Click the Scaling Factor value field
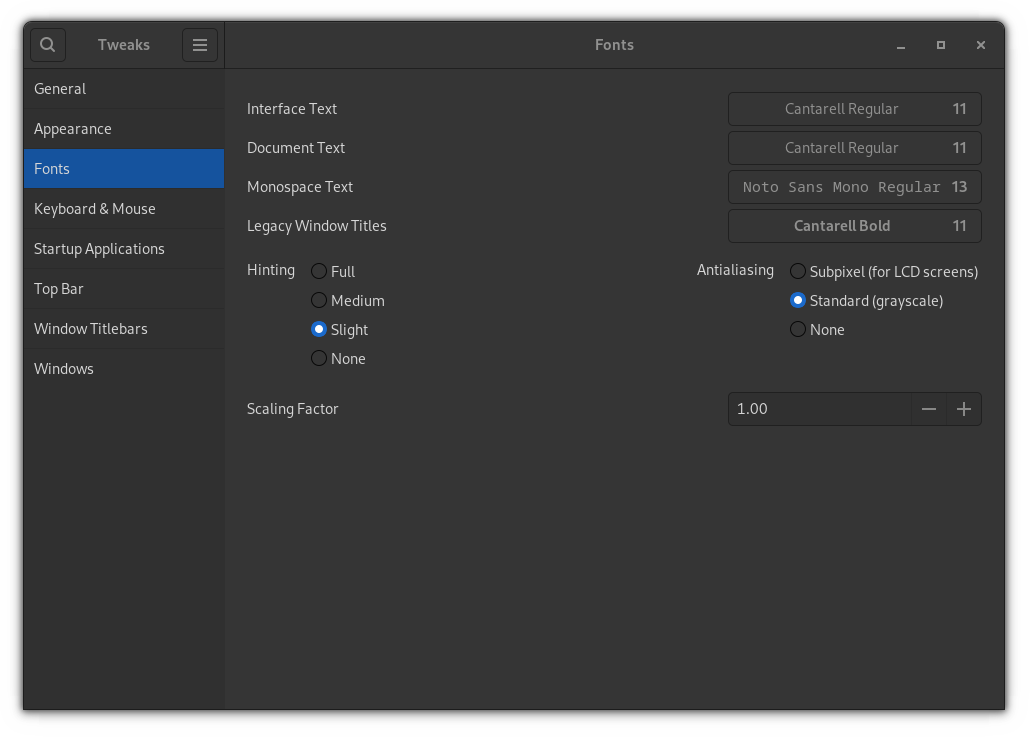Image resolution: width=1030 pixels, height=737 pixels. (820, 409)
